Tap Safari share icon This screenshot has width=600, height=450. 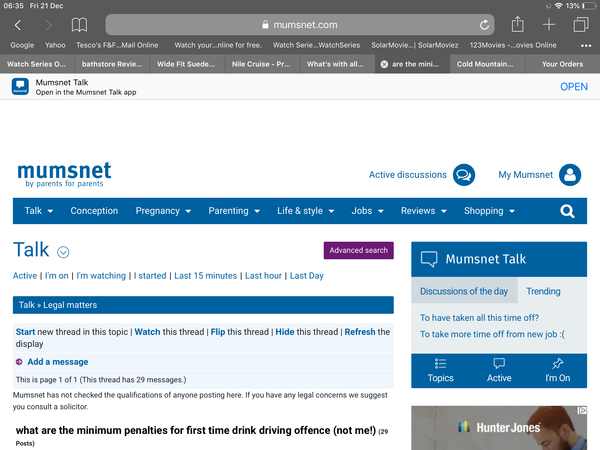pos(517,24)
